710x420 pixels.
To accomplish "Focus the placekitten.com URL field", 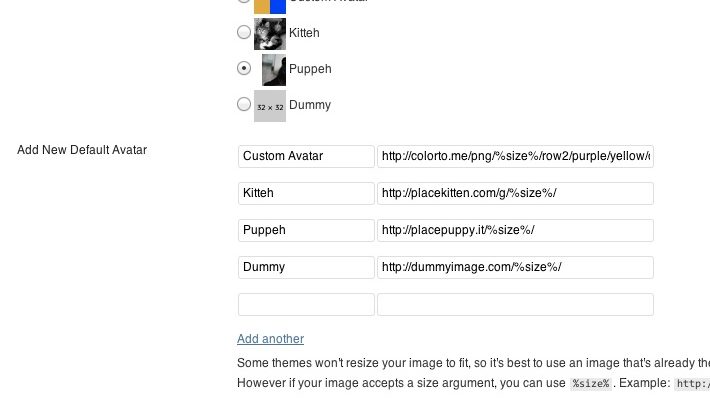I will 515,193.
